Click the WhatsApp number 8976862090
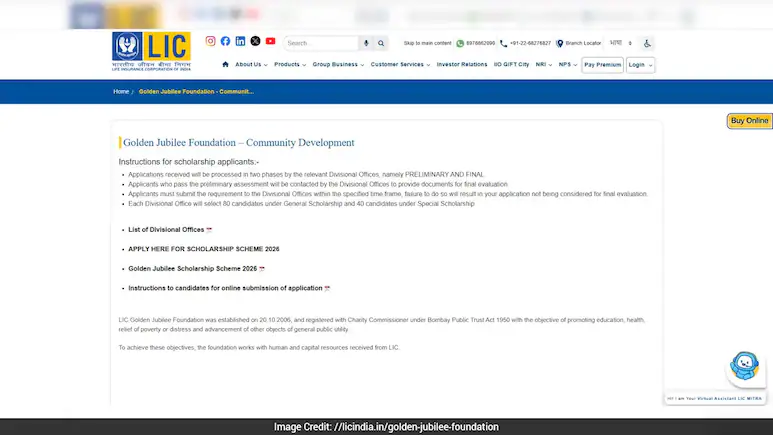773x435 pixels. coord(480,43)
